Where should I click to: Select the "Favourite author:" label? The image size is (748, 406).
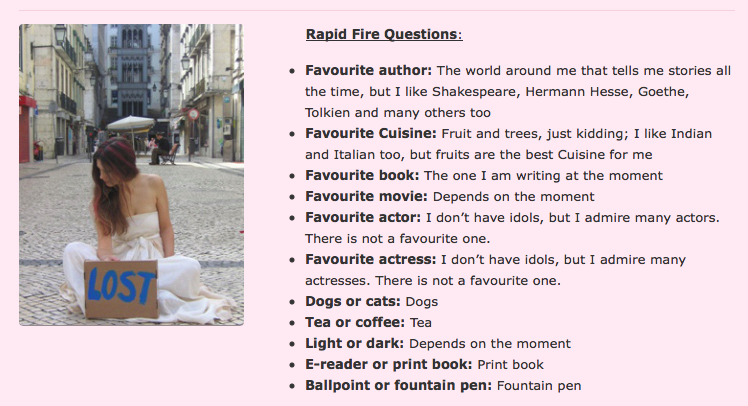tap(368, 70)
